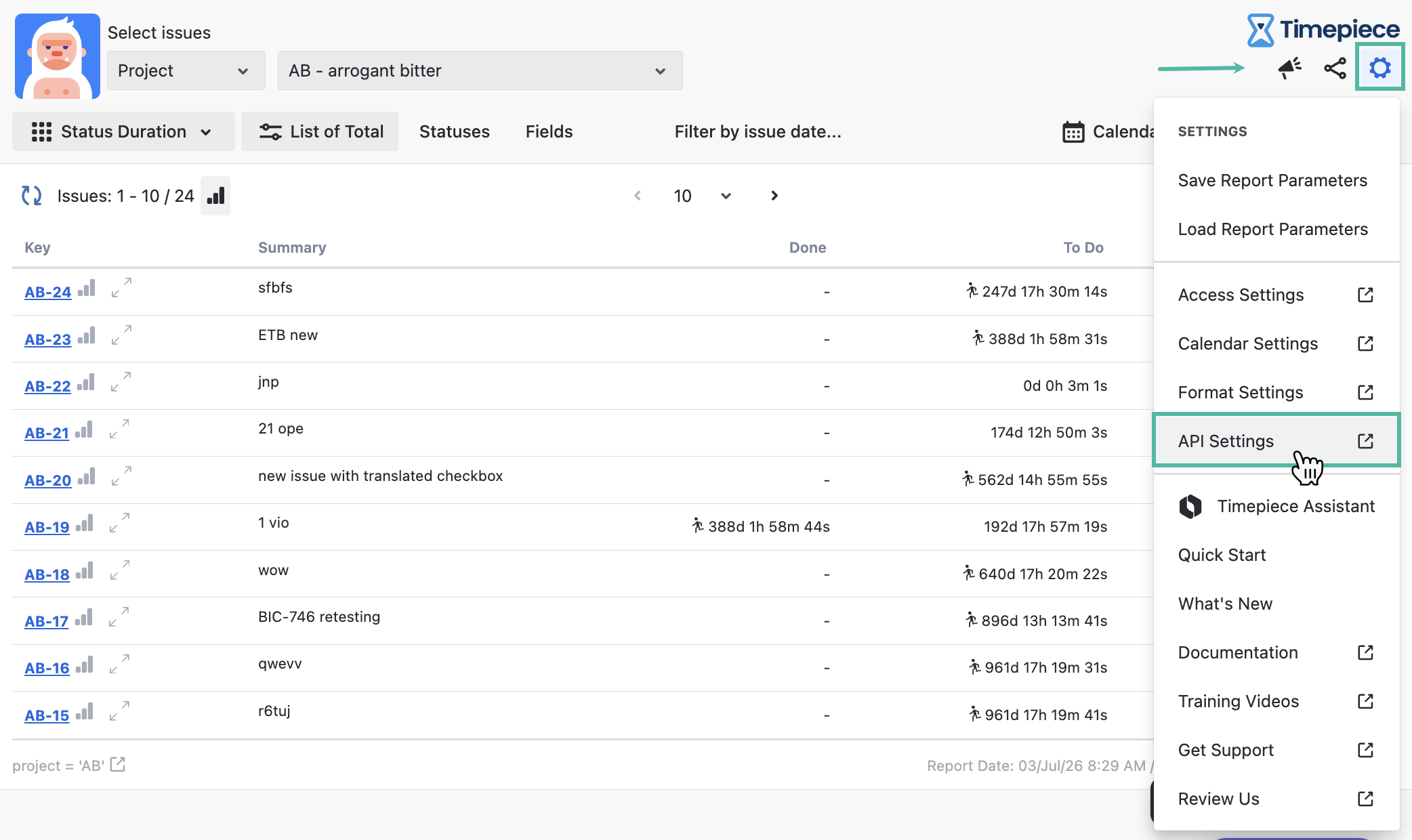Screen dimensions: 1412x840
Task: Click bar chart icon for AB-23
Action: point(87,335)
